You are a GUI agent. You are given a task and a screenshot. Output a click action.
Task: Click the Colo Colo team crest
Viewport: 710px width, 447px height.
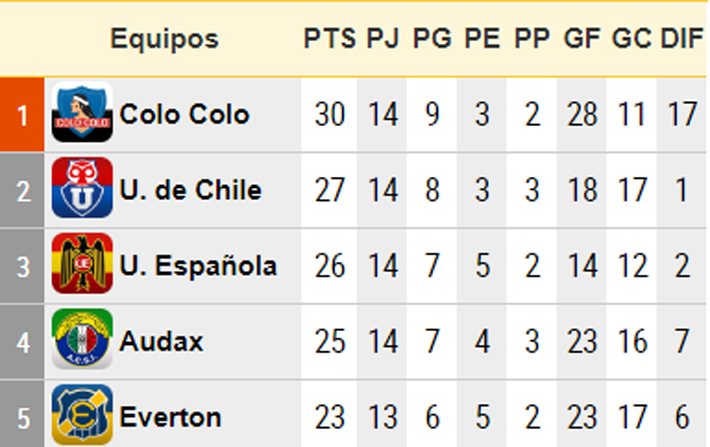82,112
